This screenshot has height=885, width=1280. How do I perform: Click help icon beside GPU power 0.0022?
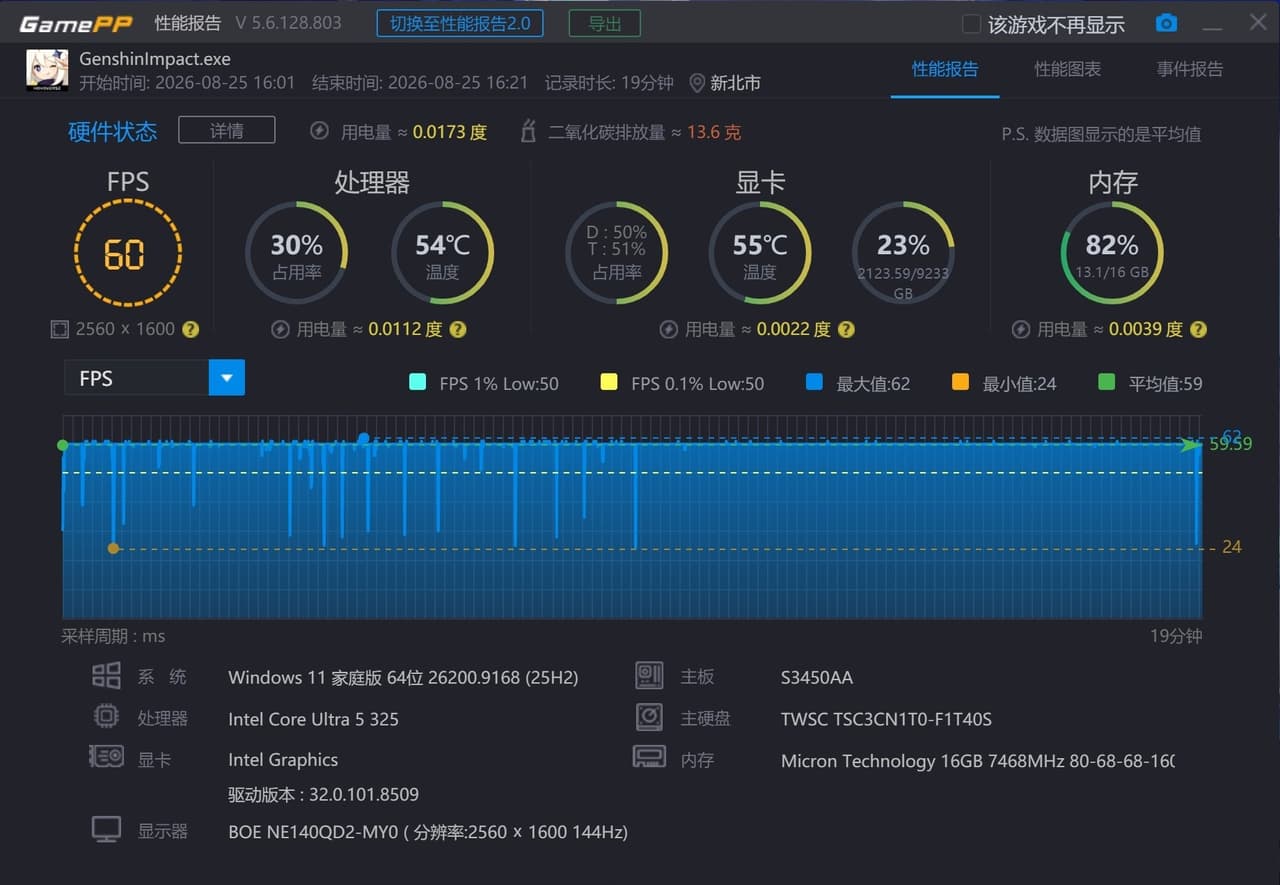pos(846,329)
